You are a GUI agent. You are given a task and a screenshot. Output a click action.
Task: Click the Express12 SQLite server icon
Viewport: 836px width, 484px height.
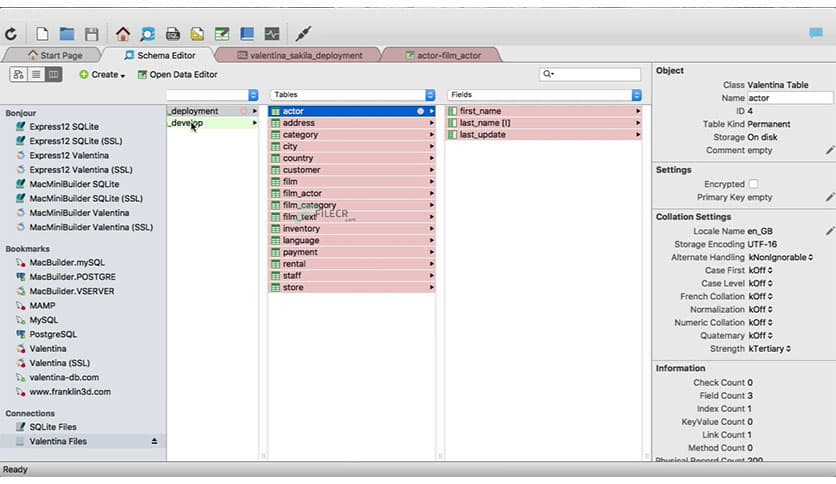click(x=20, y=126)
